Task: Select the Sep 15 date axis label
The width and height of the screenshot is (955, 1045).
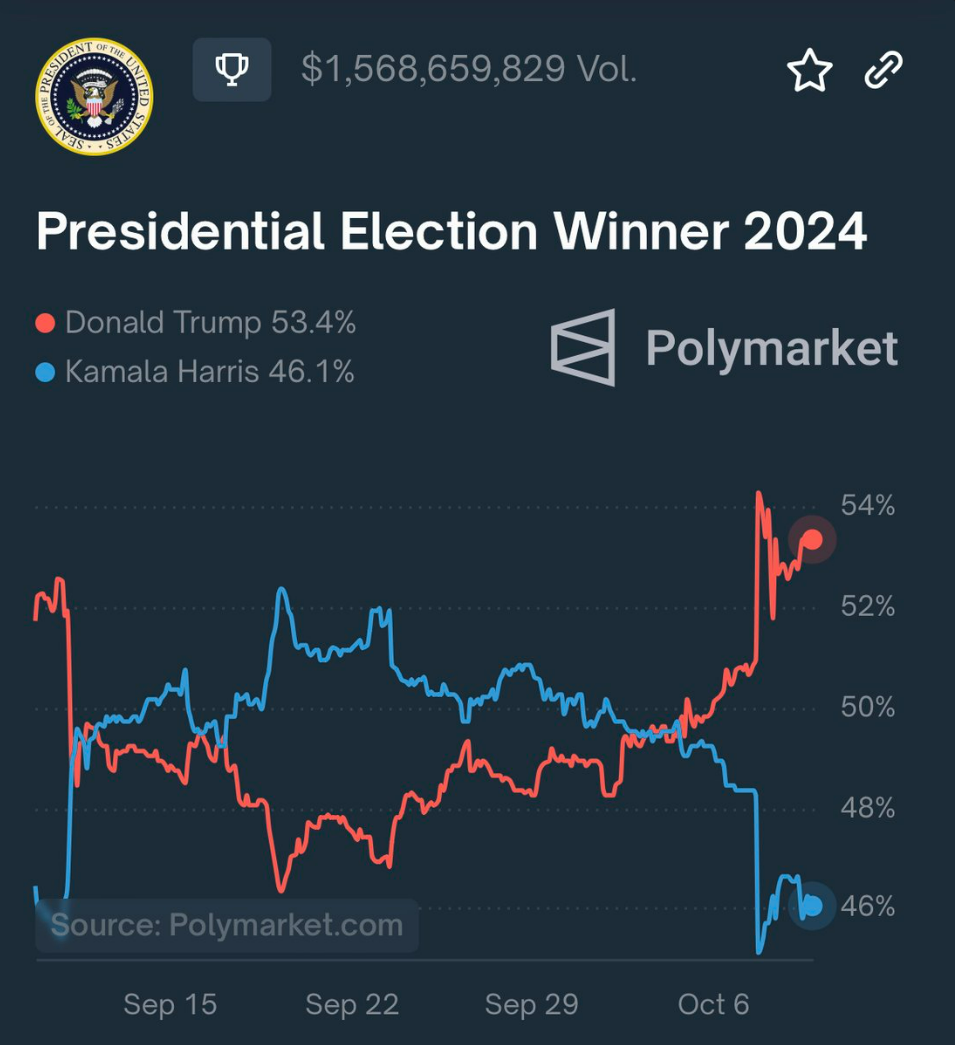Action: (x=170, y=1004)
